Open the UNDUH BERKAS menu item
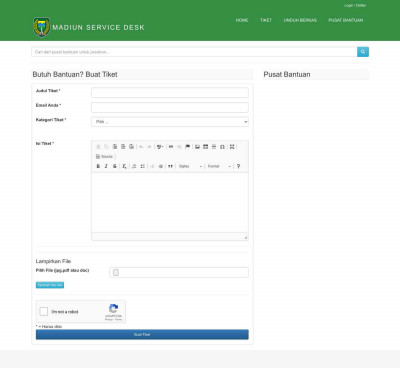 (x=300, y=20)
